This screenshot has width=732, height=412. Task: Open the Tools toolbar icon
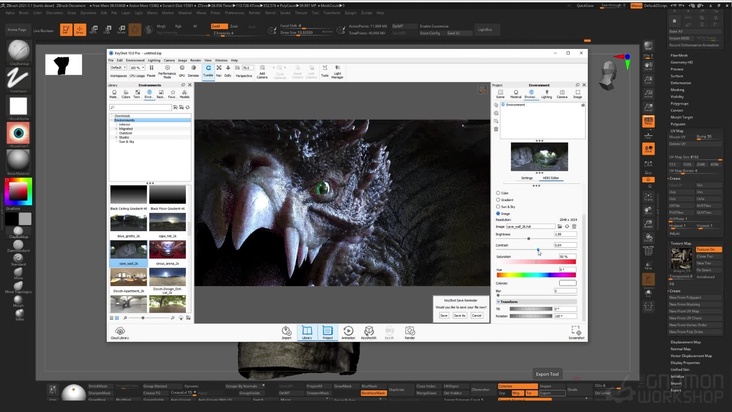click(325, 71)
